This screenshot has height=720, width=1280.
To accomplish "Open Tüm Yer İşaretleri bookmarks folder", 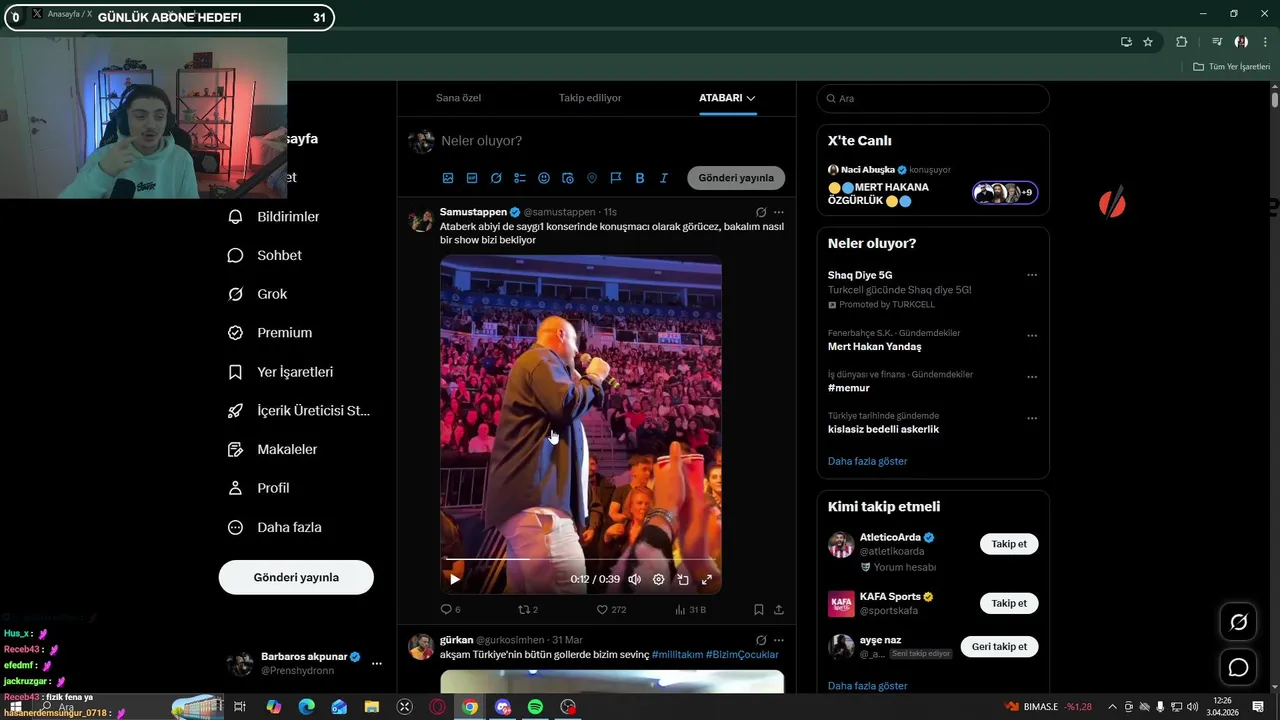I will click(x=1231, y=67).
